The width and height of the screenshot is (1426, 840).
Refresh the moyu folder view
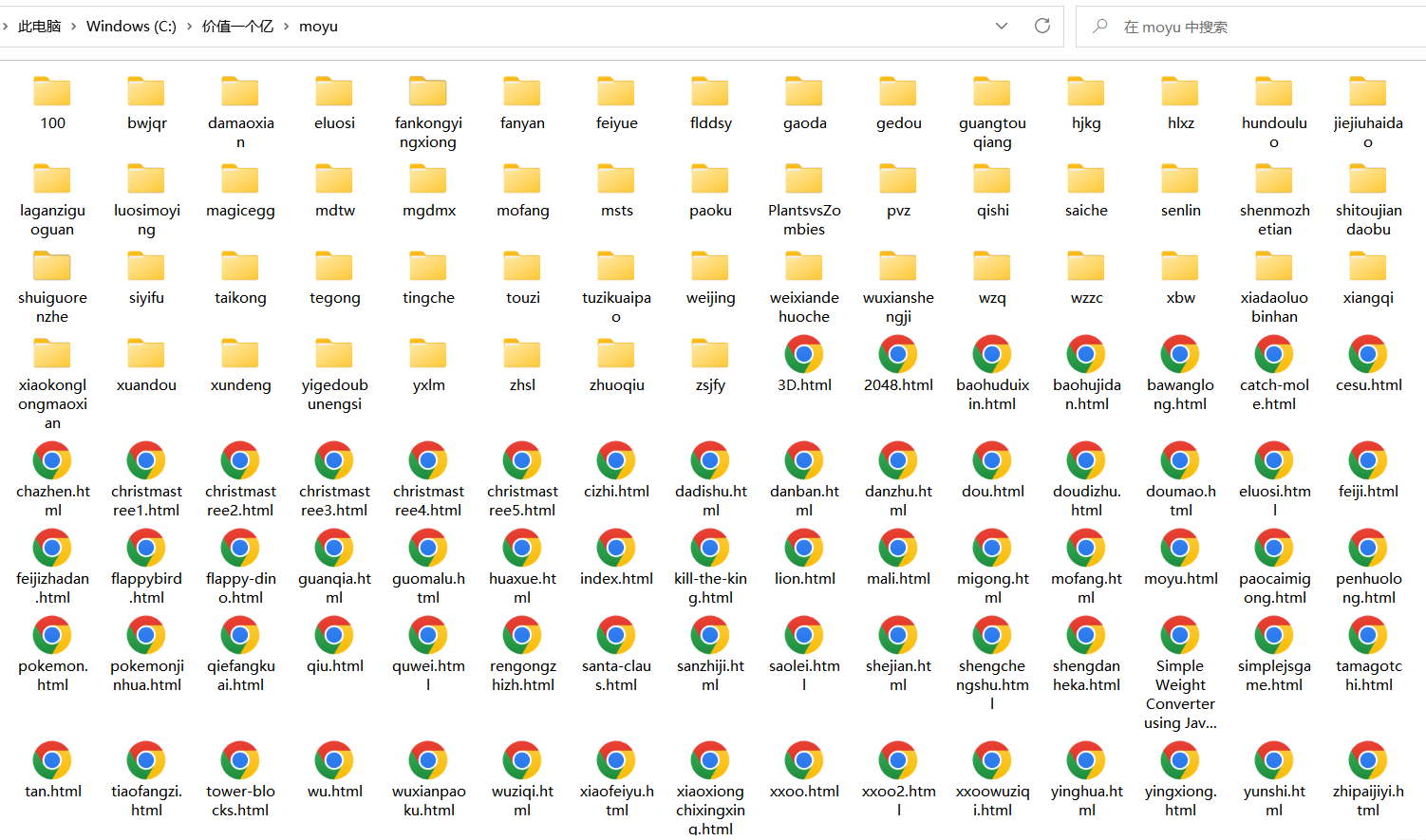pos(1042,26)
